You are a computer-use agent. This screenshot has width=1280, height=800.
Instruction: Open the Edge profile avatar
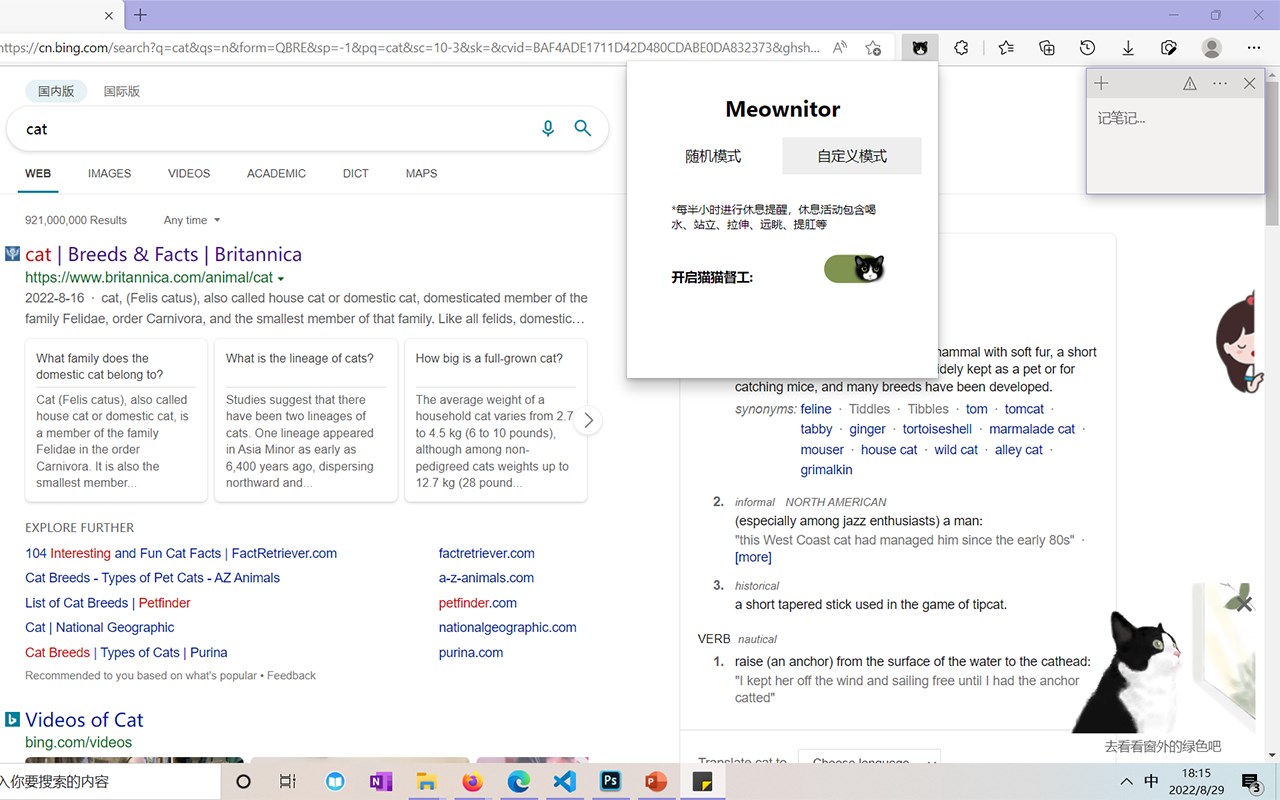click(x=1212, y=48)
